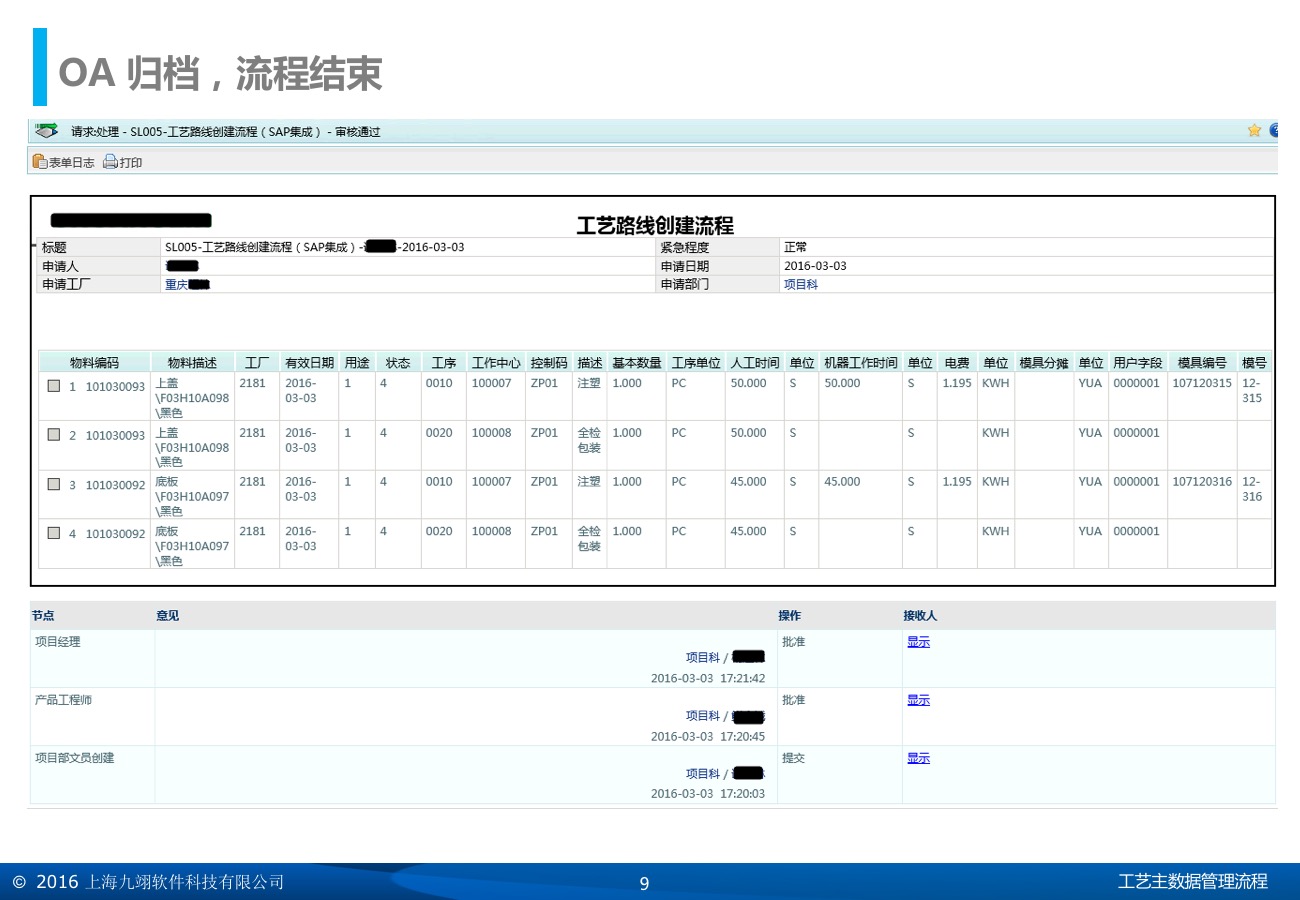
Task: Click work center 100007 in row 3
Action: 491,482
